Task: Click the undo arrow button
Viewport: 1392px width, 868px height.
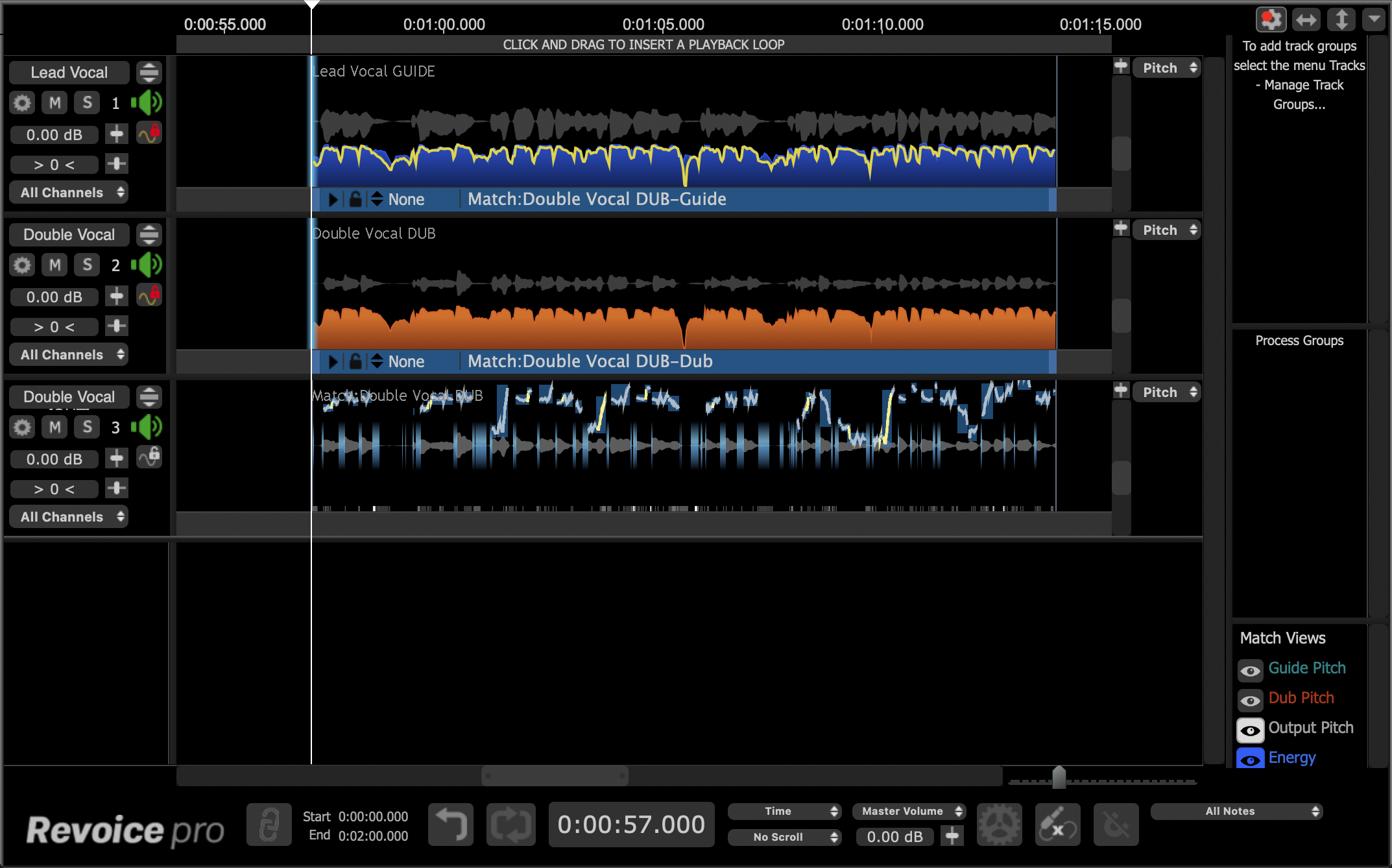Action: [451, 825]
